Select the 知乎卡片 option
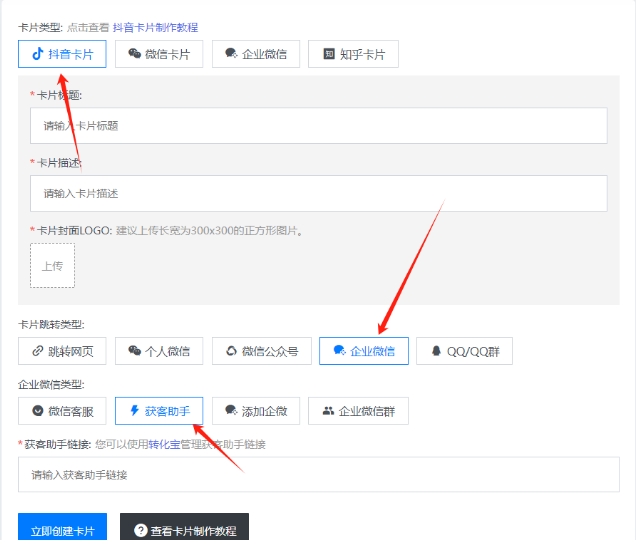Viewport: 636px width, 544px height. [353, 54]
